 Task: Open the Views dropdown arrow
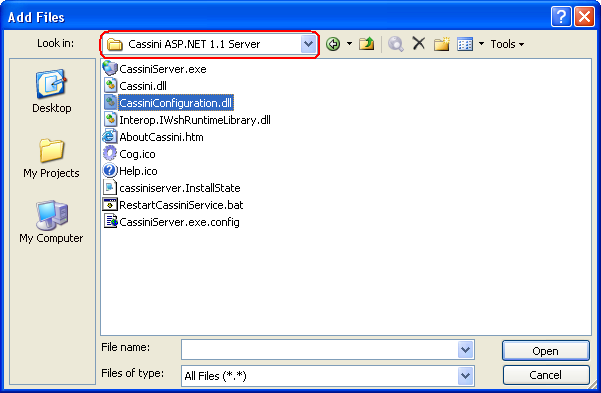(x=481, y=44)
